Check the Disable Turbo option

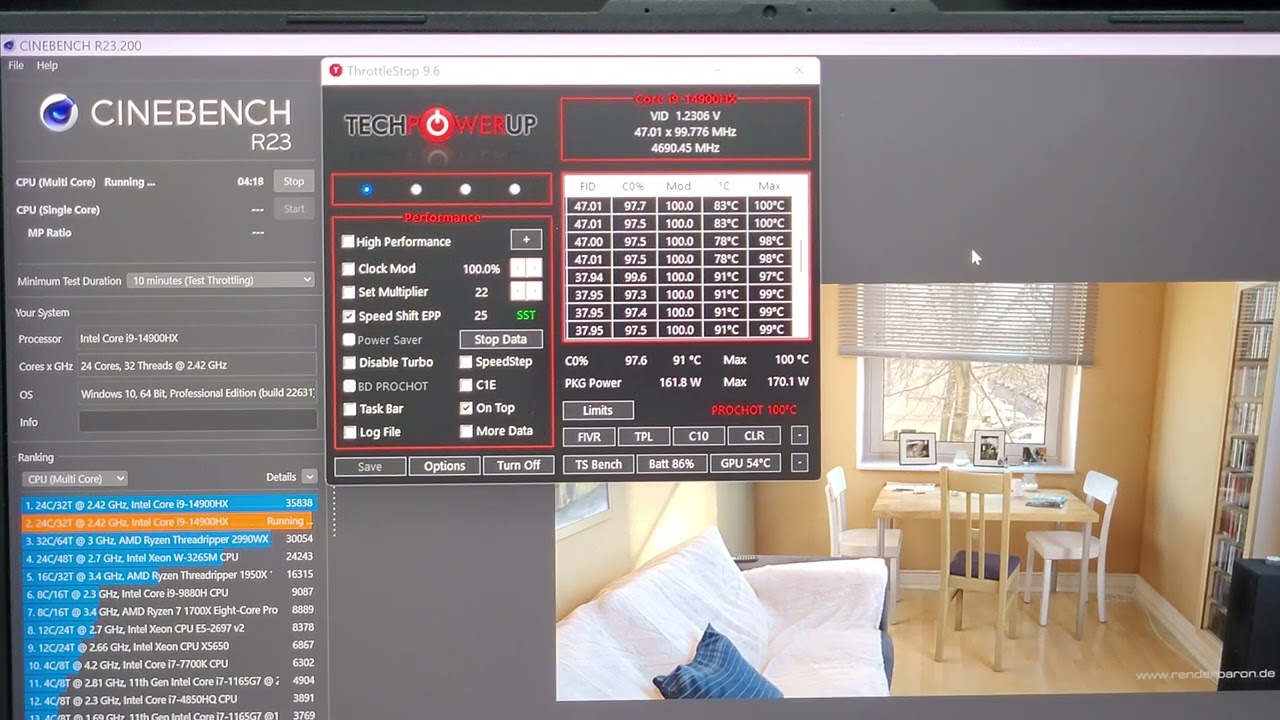tap(349, 363)
